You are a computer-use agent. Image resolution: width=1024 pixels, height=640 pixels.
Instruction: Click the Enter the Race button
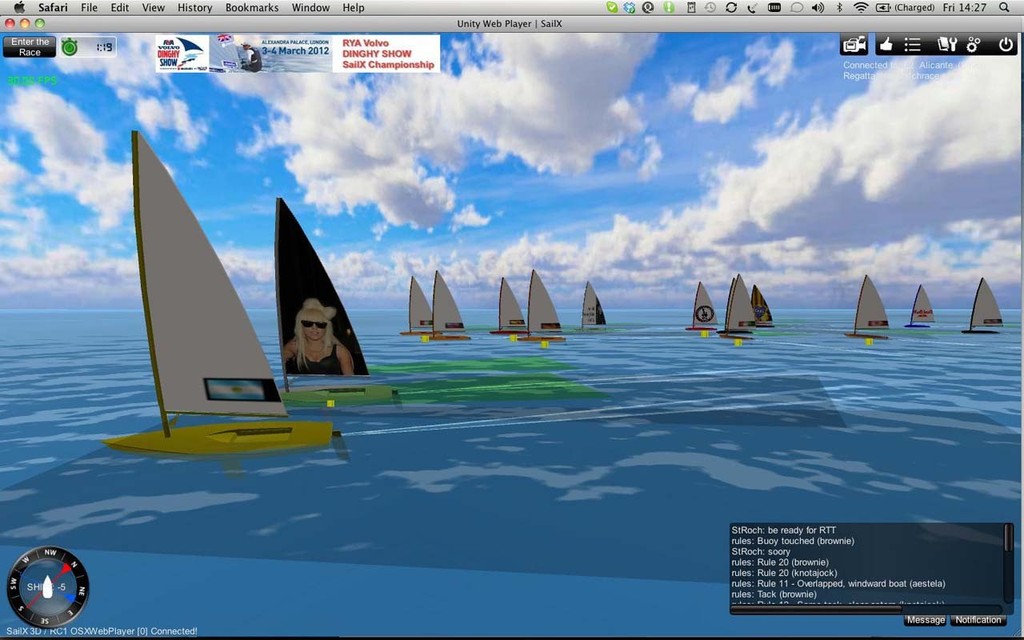click(x=29, y=47)
